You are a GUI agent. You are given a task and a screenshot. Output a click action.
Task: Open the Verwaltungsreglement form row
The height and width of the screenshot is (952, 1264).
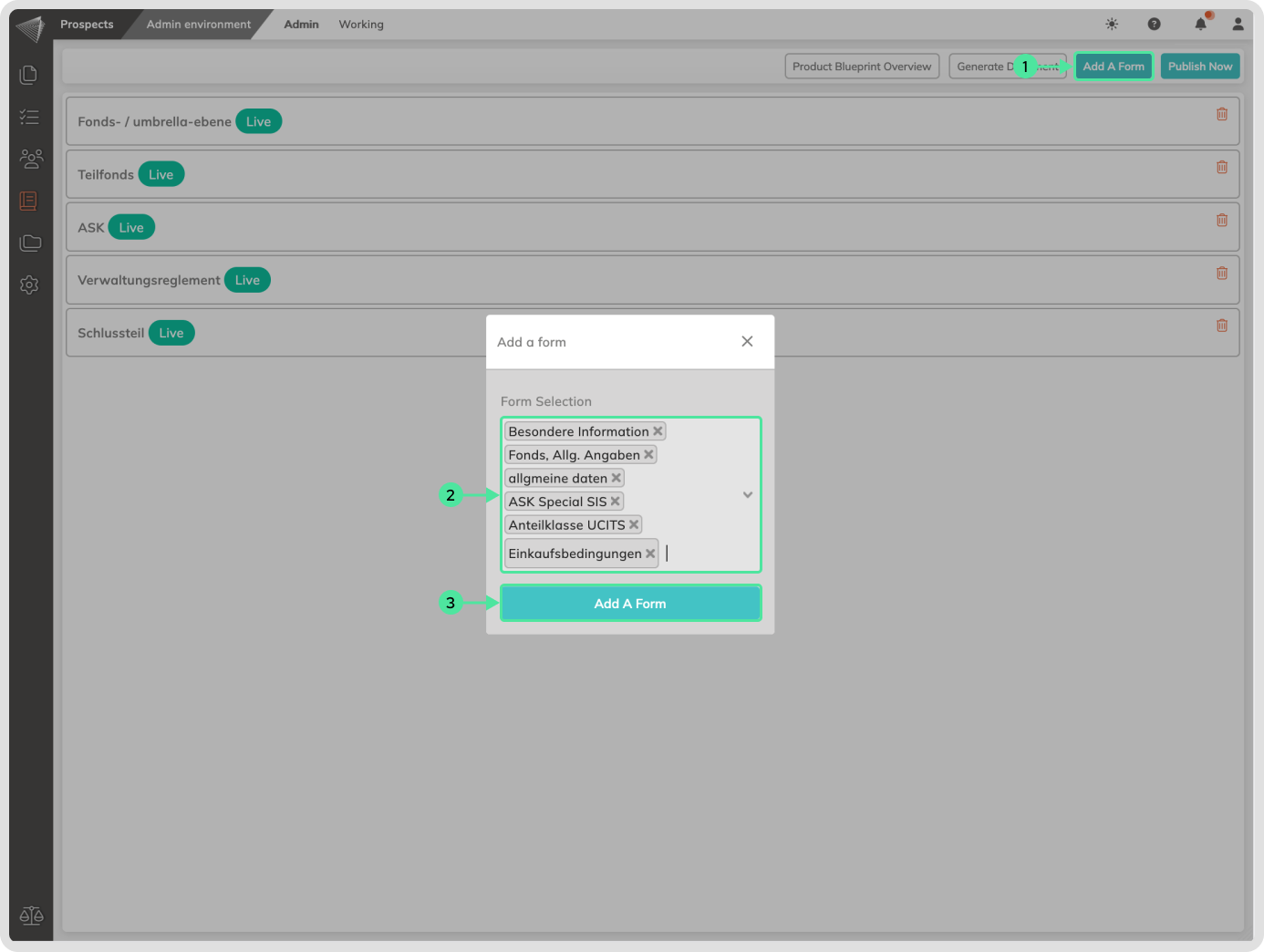(150, 280)
